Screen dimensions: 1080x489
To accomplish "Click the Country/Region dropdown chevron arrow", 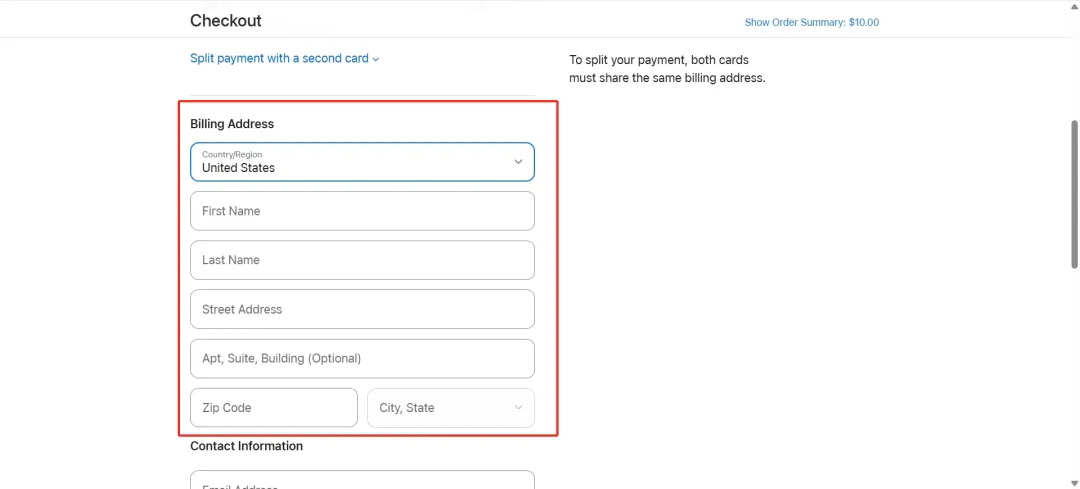I will tap(519, 162).
